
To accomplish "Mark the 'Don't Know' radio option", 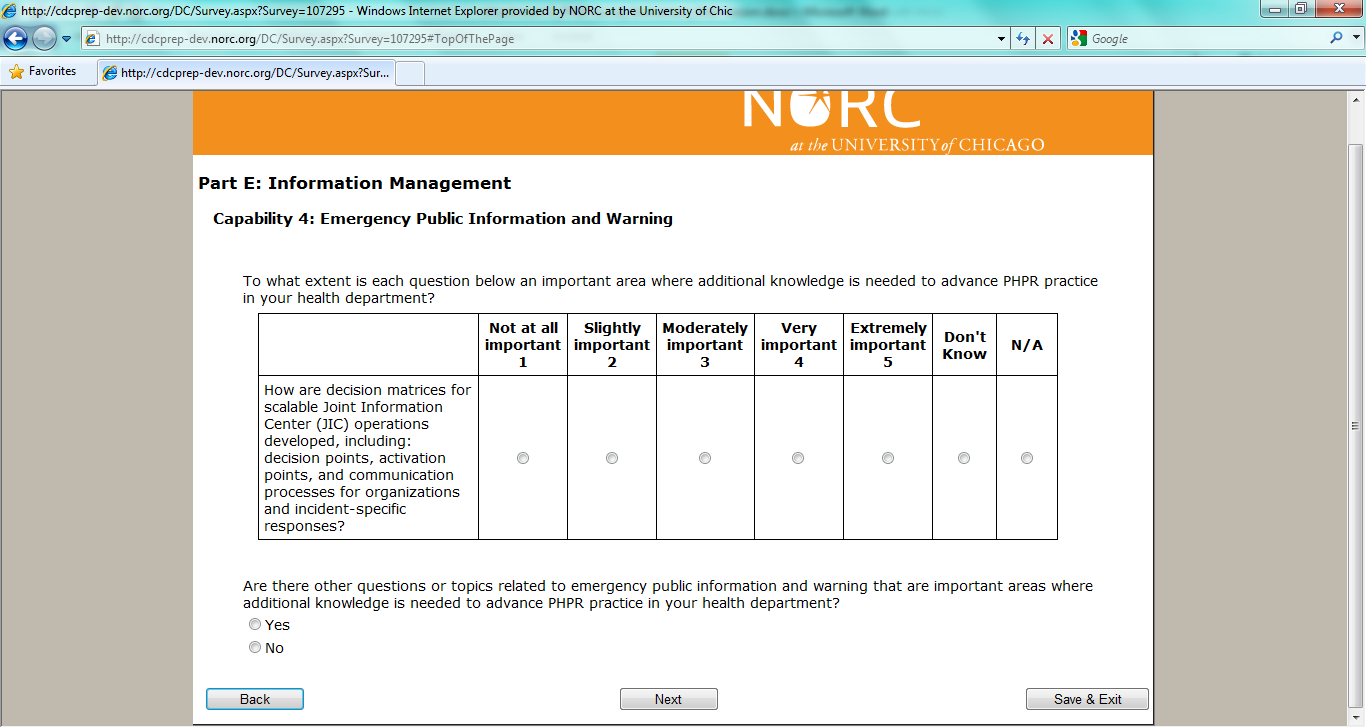I will pos(964,458).
